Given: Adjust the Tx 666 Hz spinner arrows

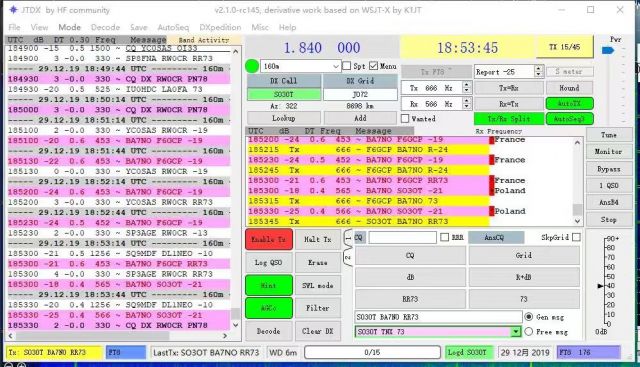Looking at the screenshot, I should point(467,88).
